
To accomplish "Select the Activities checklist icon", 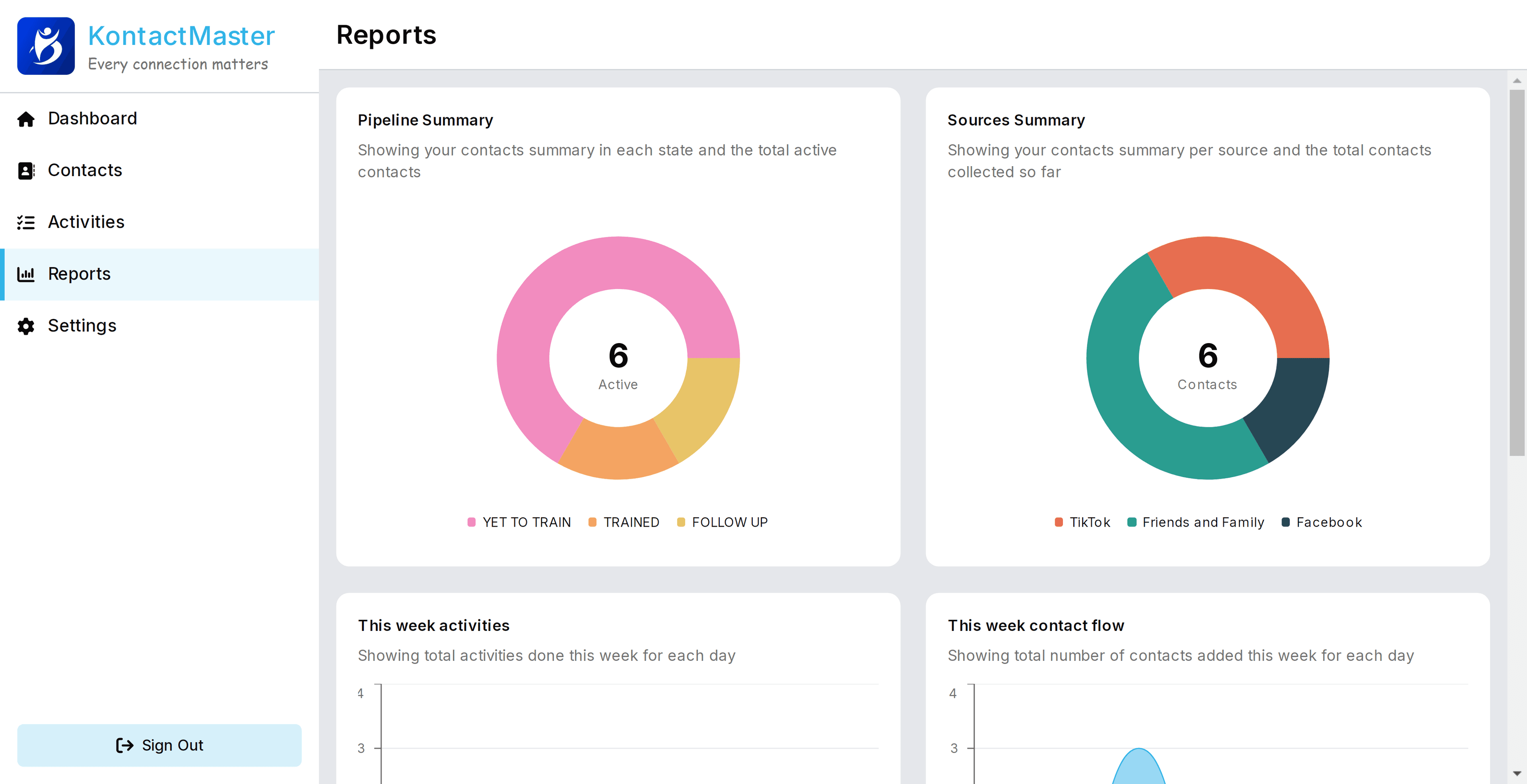I will (26, 221).
